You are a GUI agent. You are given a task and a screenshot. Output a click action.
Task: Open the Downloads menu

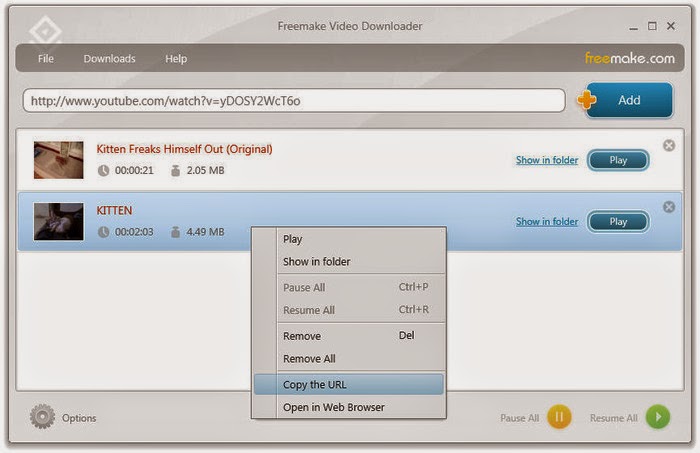tap(109, 58)
